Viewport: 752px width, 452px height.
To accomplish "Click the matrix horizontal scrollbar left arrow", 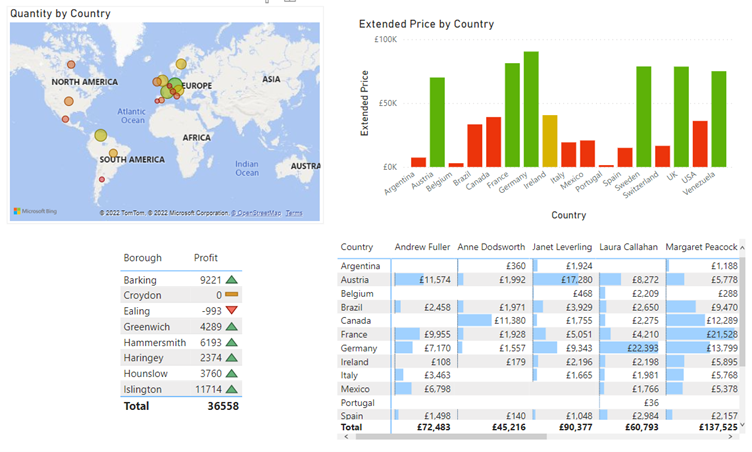I will (x=346, y=437).
